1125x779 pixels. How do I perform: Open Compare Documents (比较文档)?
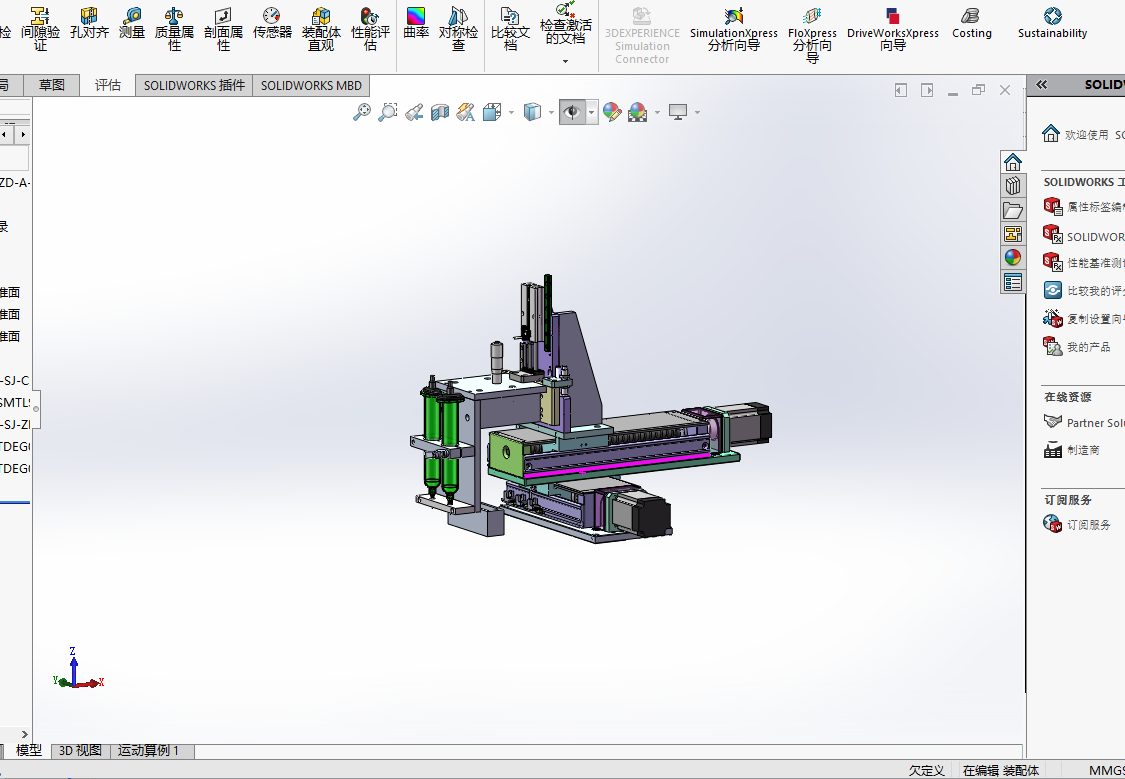tap(510, 28)
